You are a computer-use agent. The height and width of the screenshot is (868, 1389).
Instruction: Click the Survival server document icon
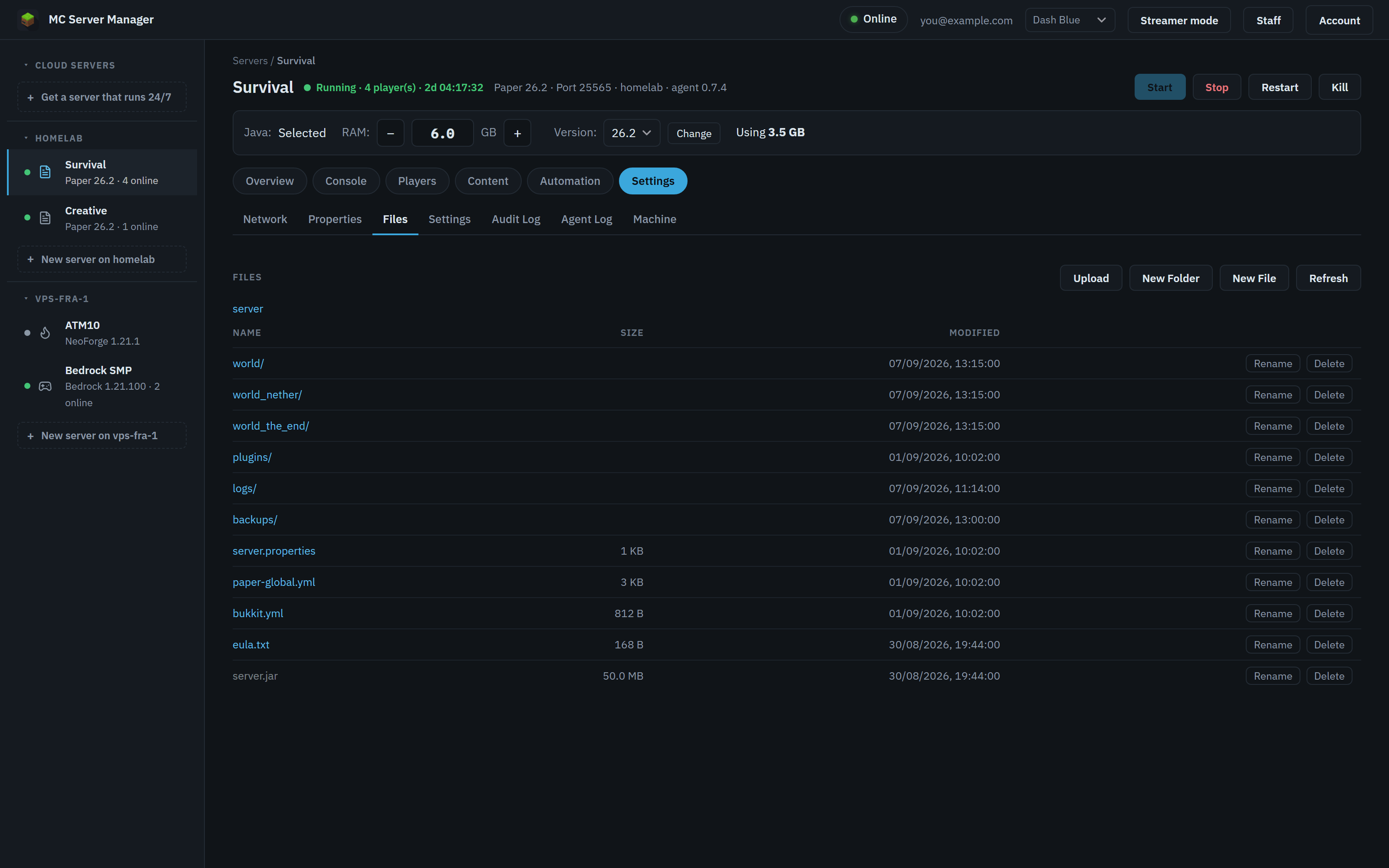pos(45,172)
